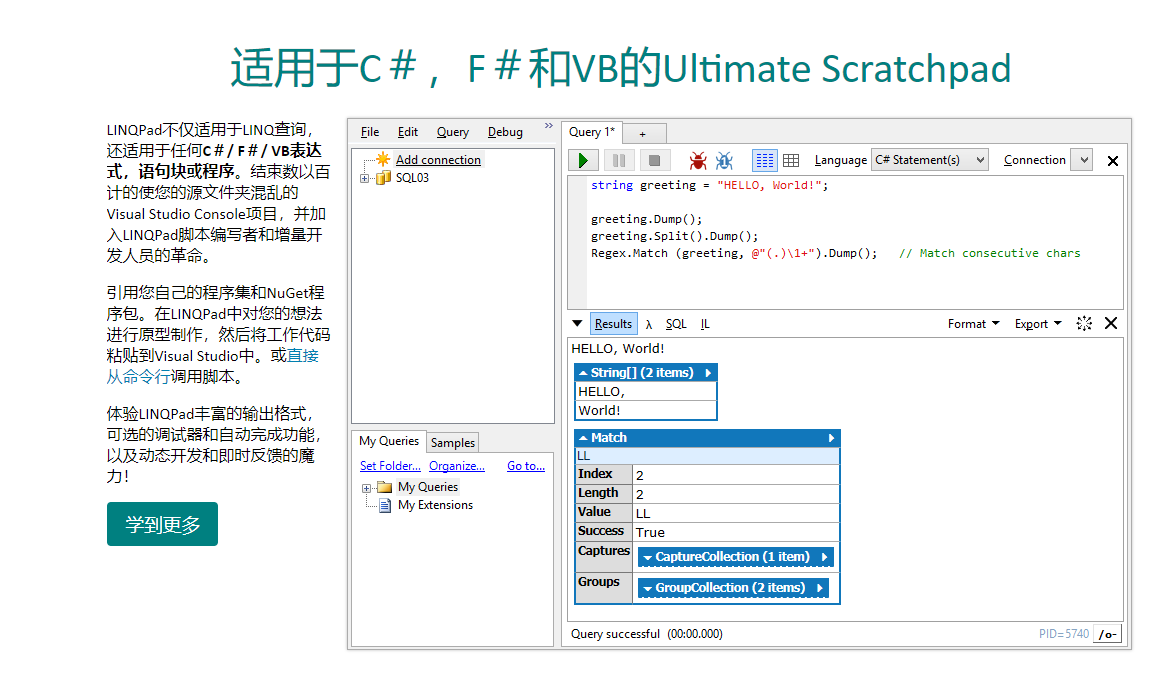Open the Language dropdown
This screenshot has width=1165, height=684.
click(x=929, y=160)
